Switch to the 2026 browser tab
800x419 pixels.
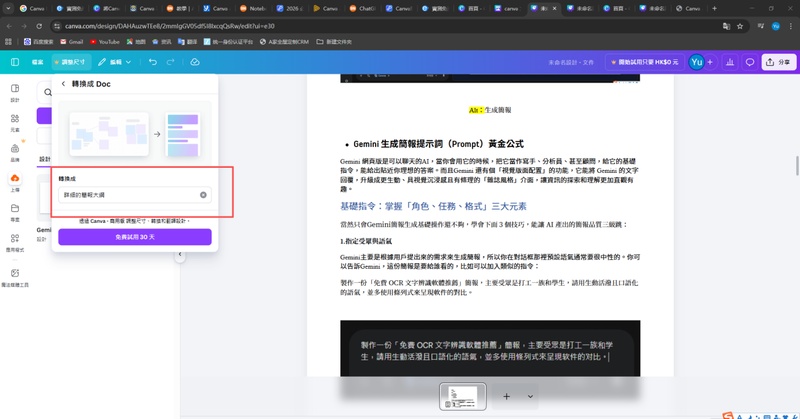pos(290,8)
